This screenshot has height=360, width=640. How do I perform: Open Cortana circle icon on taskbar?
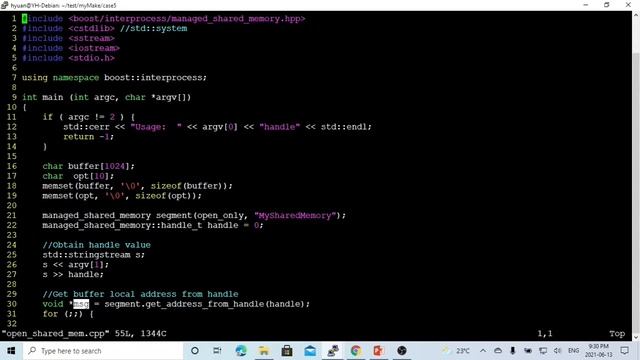(x=195, y=351)
